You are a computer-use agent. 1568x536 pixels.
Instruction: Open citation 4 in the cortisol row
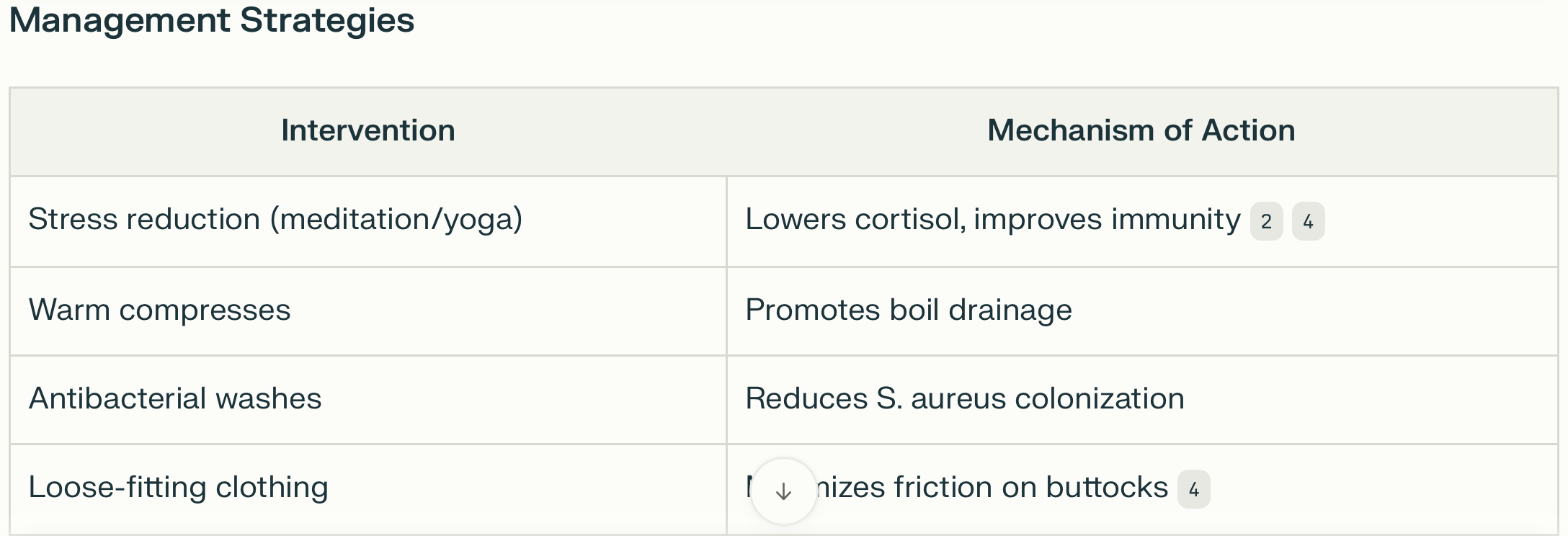pyautogui.click(x=1308, y=221)
